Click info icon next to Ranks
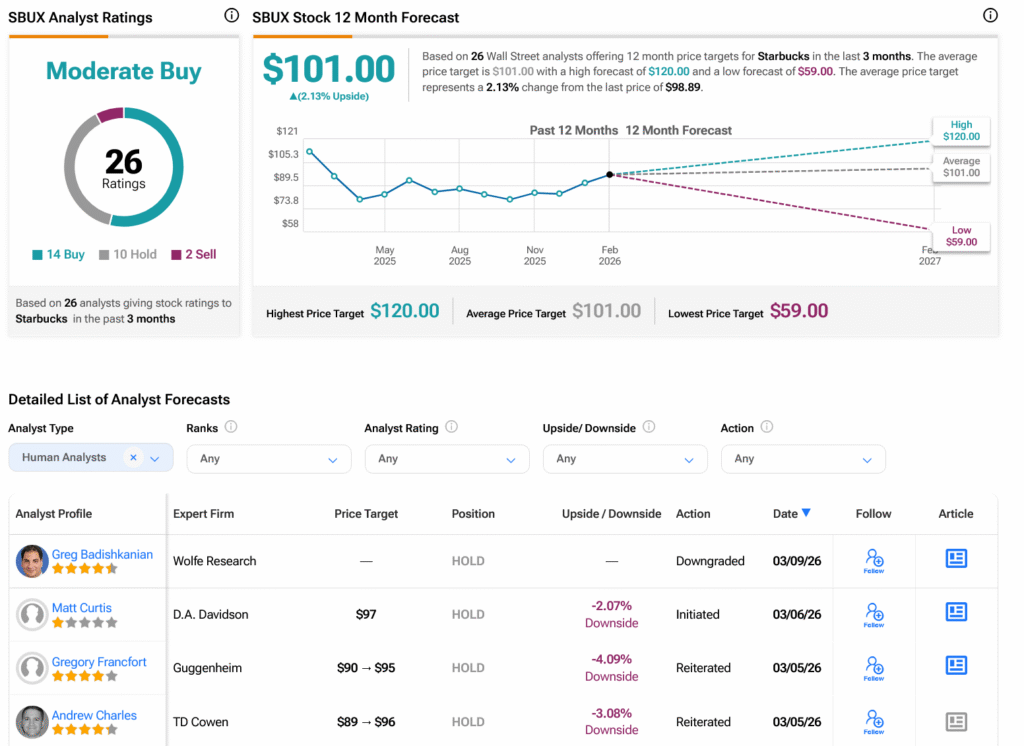 [x=231, y=427]
